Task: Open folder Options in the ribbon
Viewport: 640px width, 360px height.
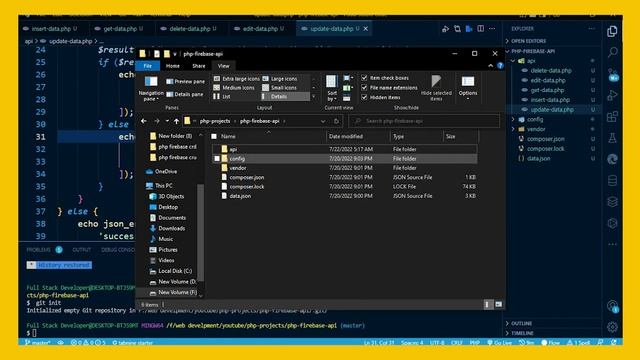Action: (468, 88)
